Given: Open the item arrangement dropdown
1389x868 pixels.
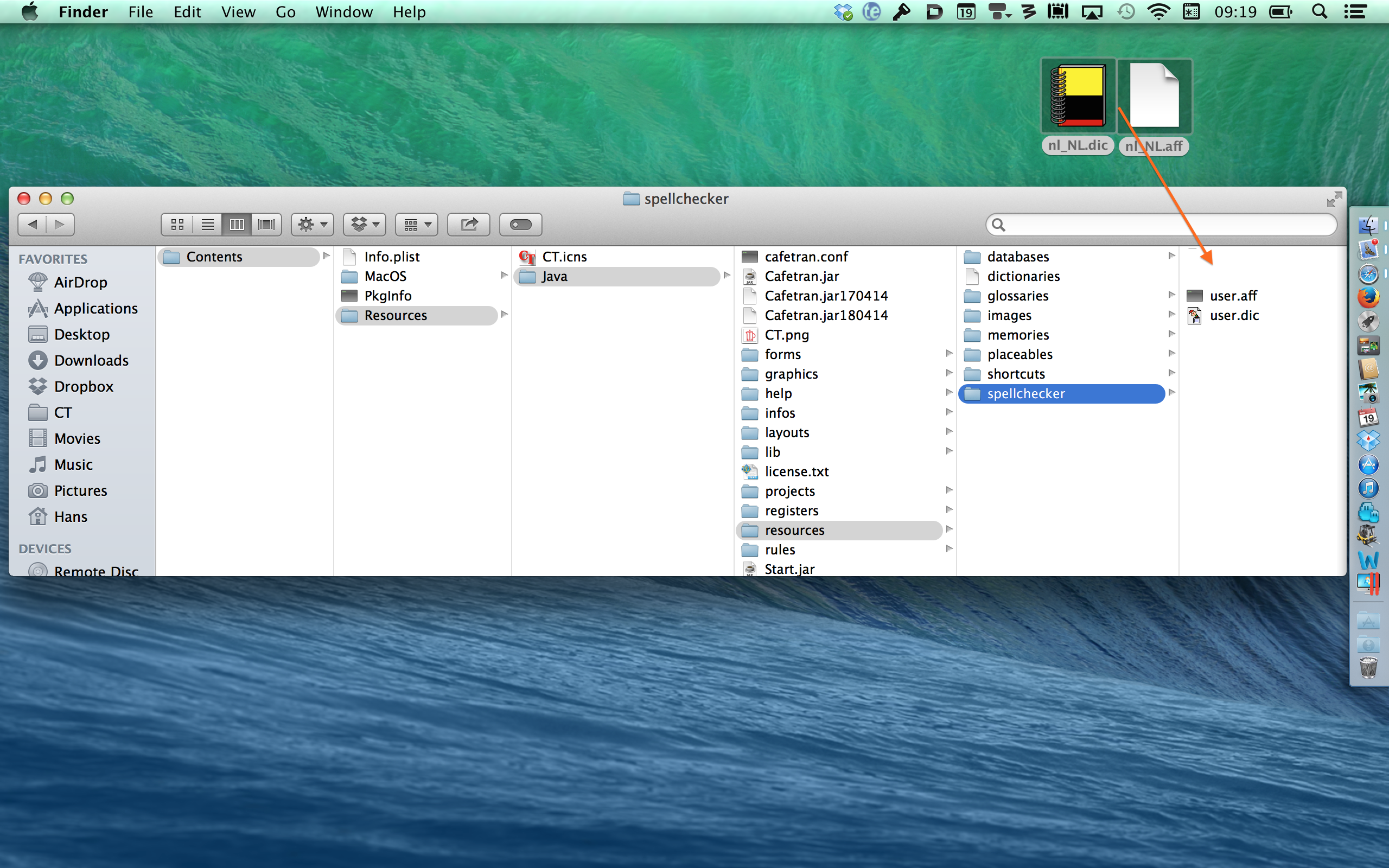Looking at the screenshot, I should point(417,225).
